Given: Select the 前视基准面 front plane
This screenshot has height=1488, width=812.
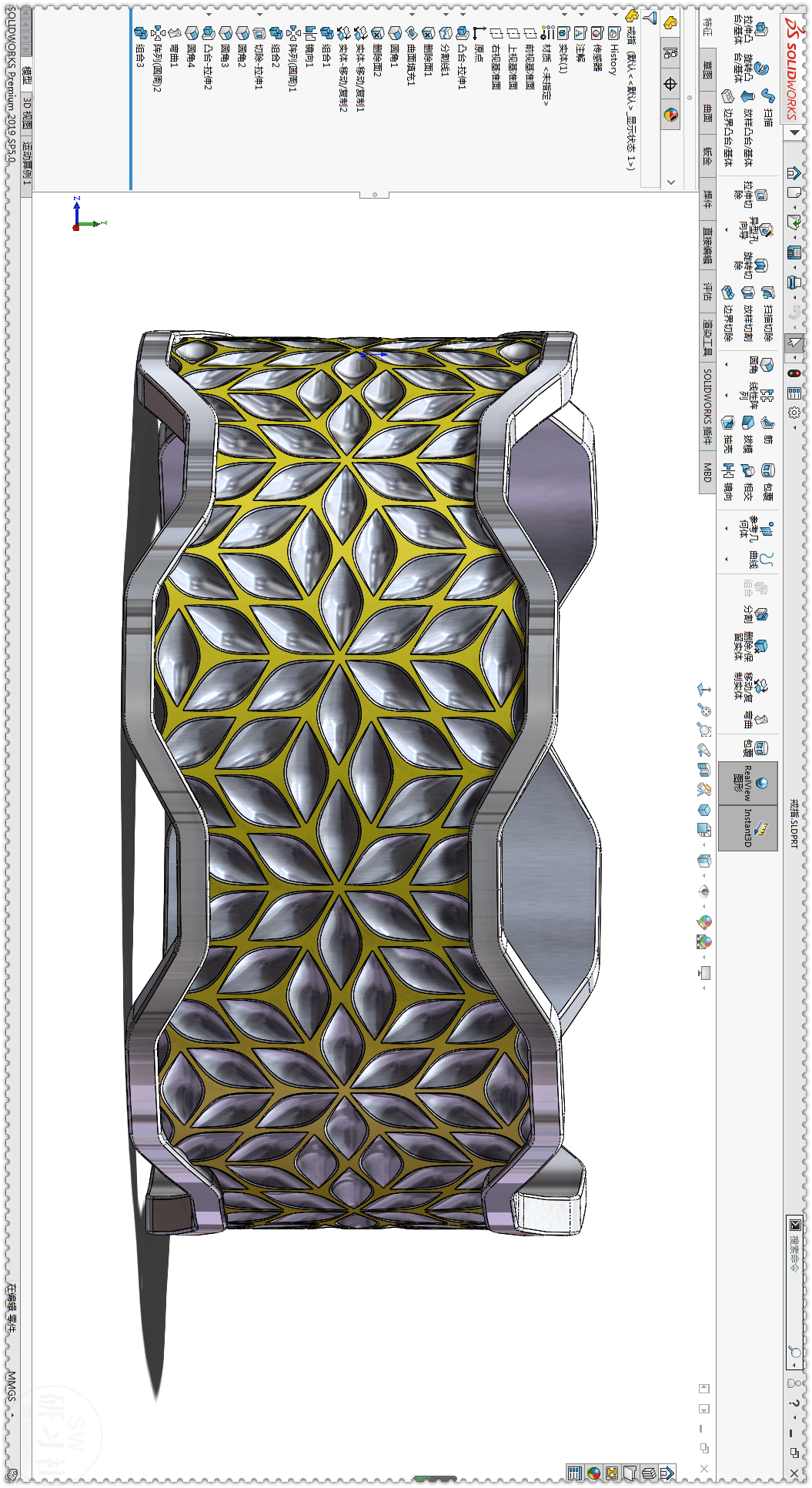Looking at the screenshot, I should 530,59.
